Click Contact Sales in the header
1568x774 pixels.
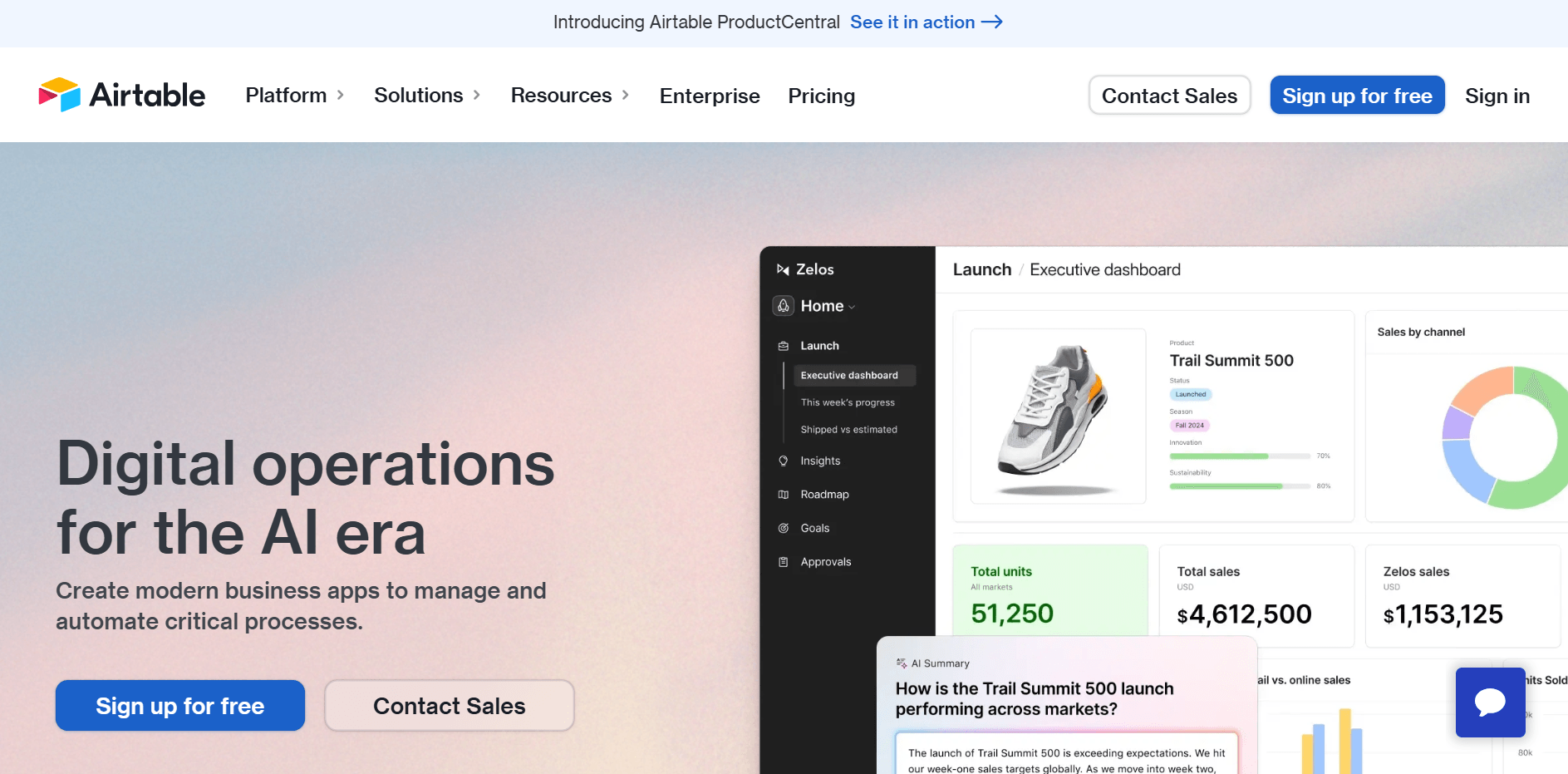[x=1169, y=96]
